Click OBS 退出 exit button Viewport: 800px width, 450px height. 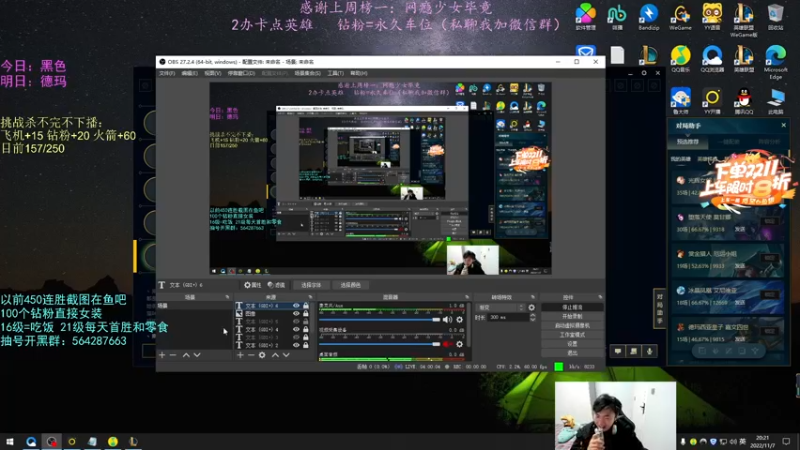[x=572, y=353]
